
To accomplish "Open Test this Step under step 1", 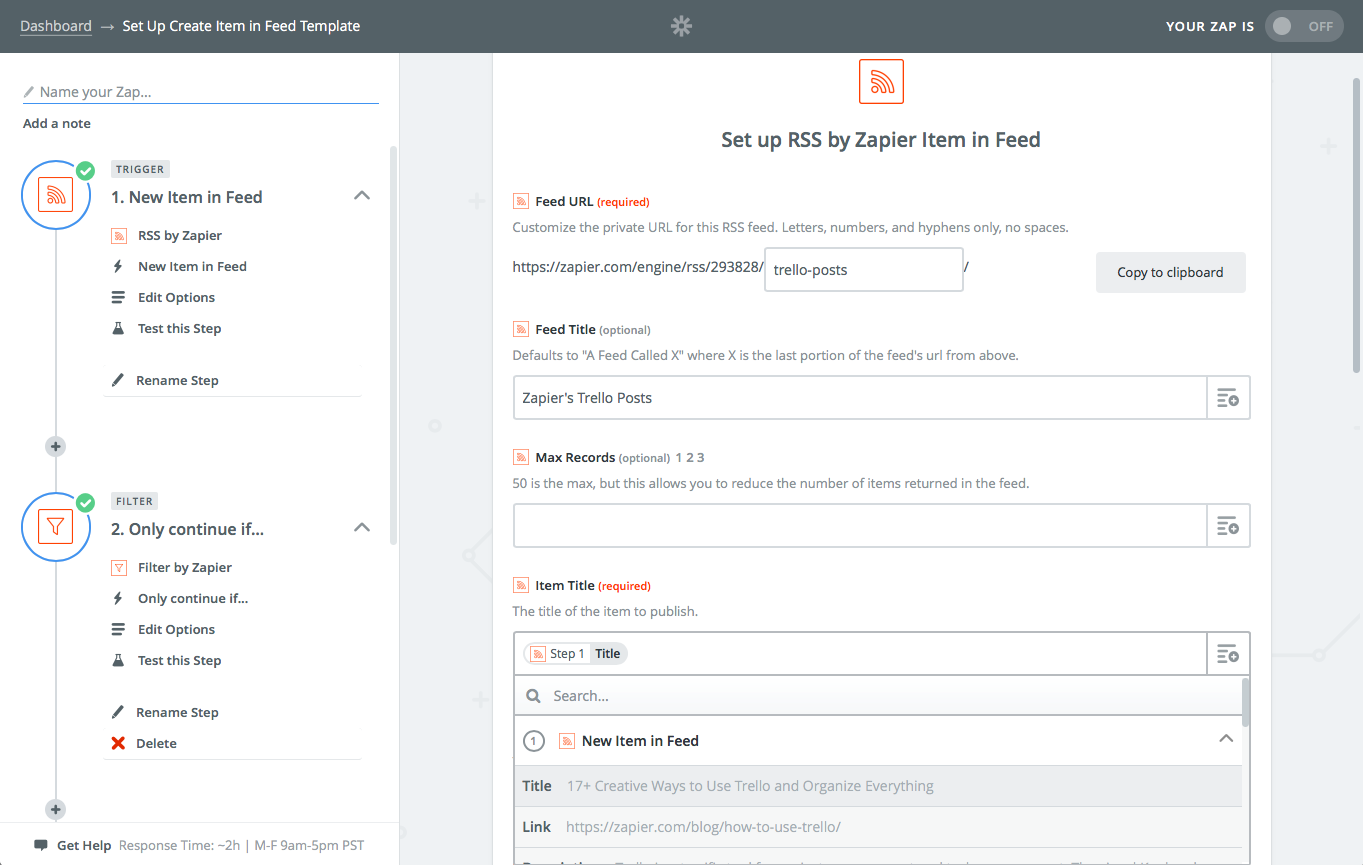I will click(x=179, y=328).
